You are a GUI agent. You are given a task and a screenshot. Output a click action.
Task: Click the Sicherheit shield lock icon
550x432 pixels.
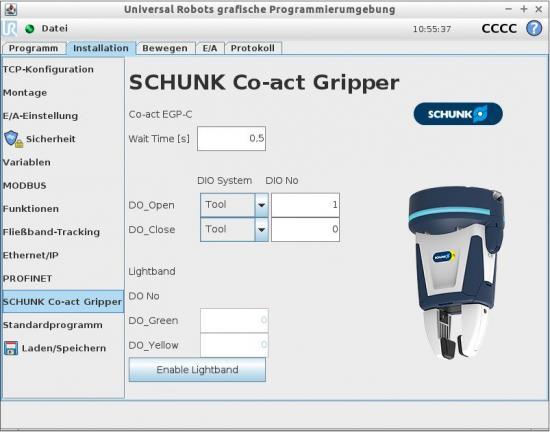[x=13, y=139]
